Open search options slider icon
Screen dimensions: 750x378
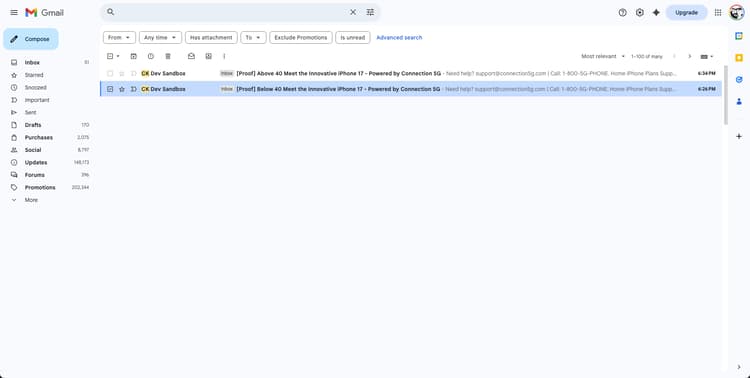click(370, 12)
